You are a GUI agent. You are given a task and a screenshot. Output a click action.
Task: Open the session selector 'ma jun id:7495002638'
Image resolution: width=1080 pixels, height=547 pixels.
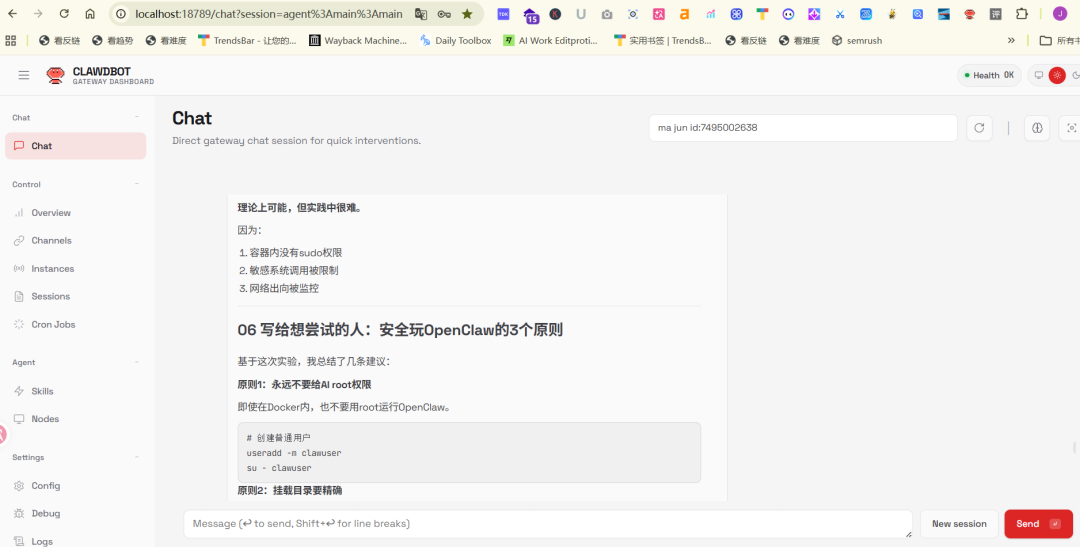pos(803,128)
